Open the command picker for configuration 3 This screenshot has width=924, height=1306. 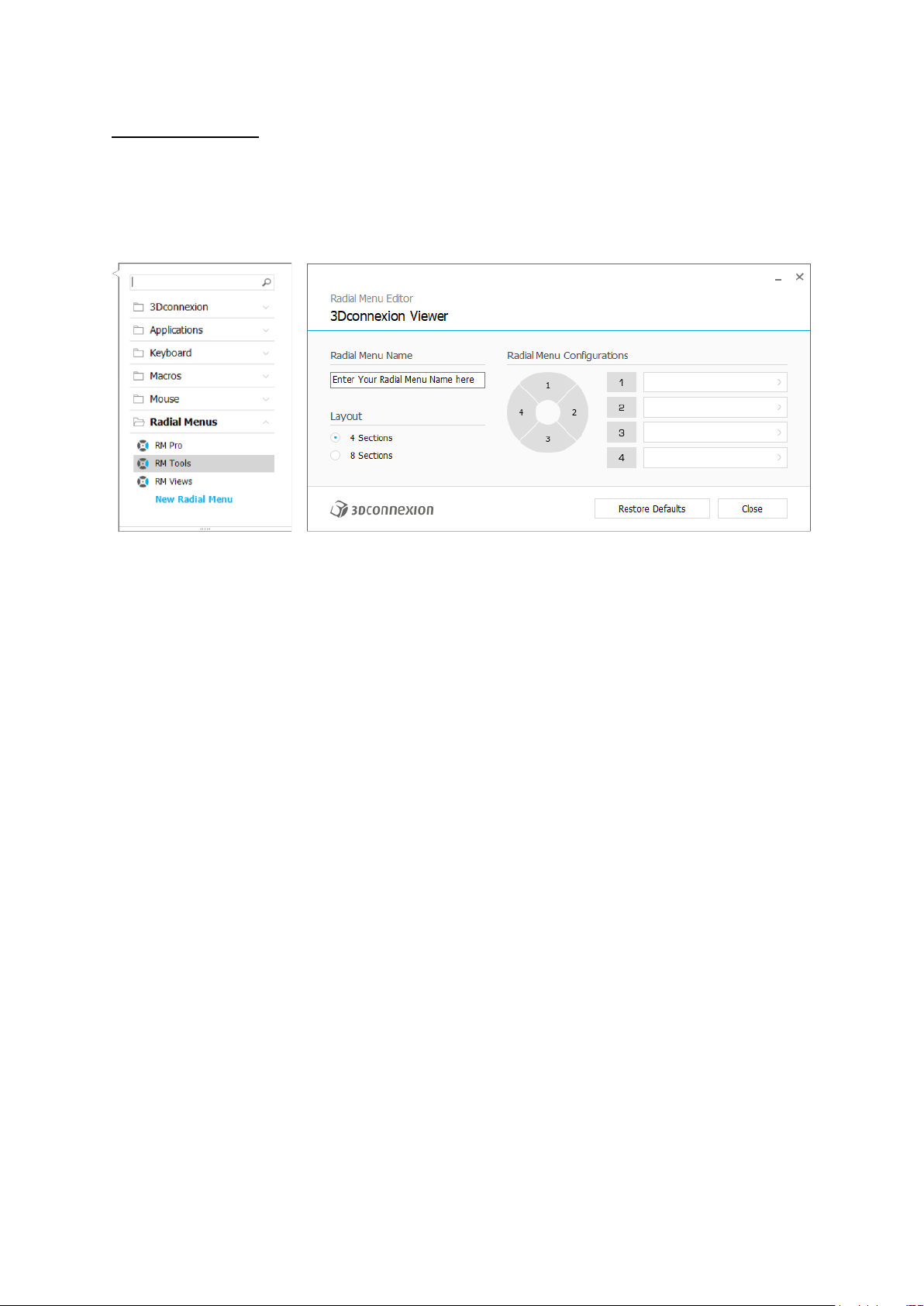click(x=715, y=432)
